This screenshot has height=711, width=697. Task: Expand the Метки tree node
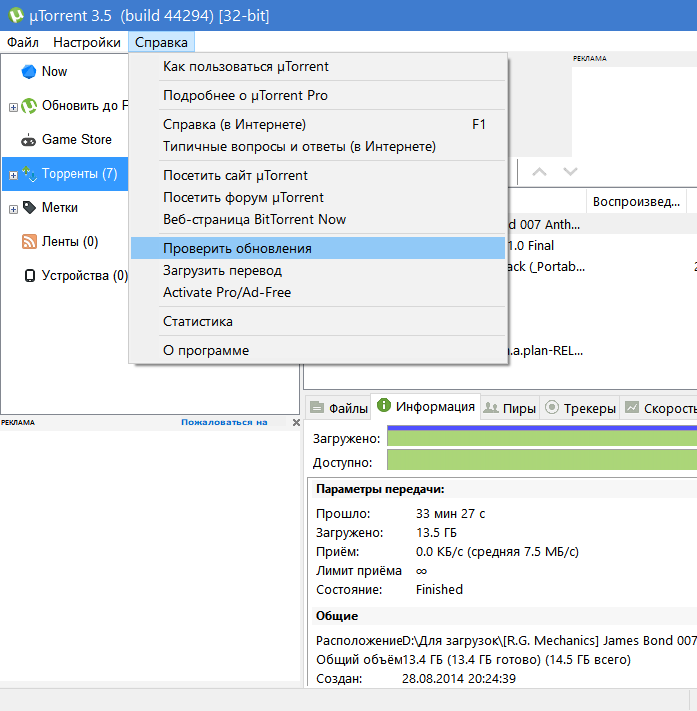(13, 209)
